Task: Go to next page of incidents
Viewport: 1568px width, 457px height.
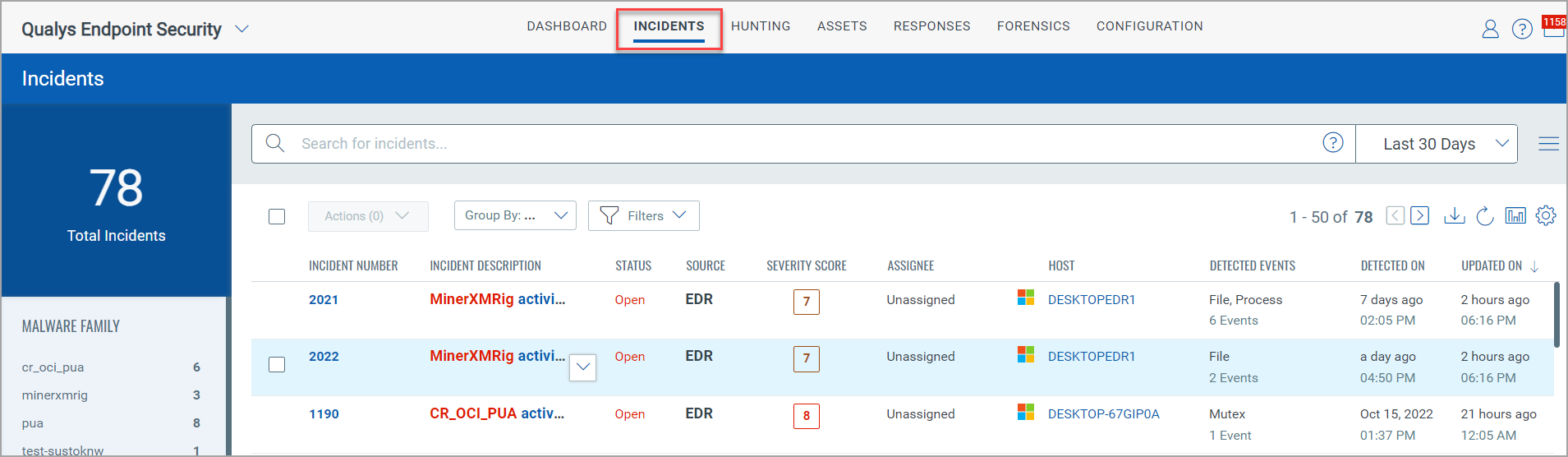Action: coord(1420,215)
